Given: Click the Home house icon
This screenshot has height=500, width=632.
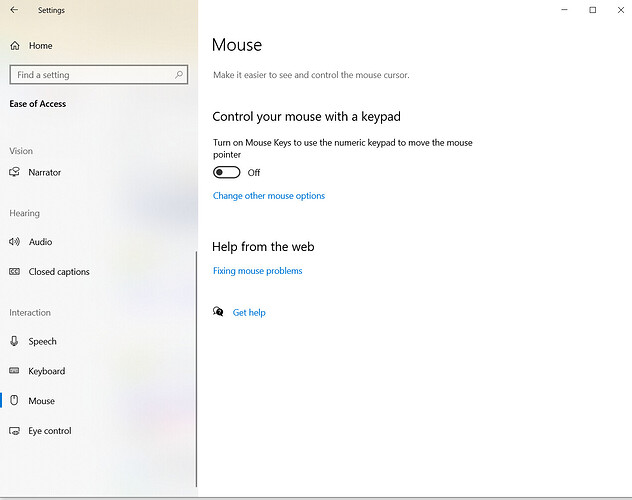Looking at the screenshot, I should (15, 46).
